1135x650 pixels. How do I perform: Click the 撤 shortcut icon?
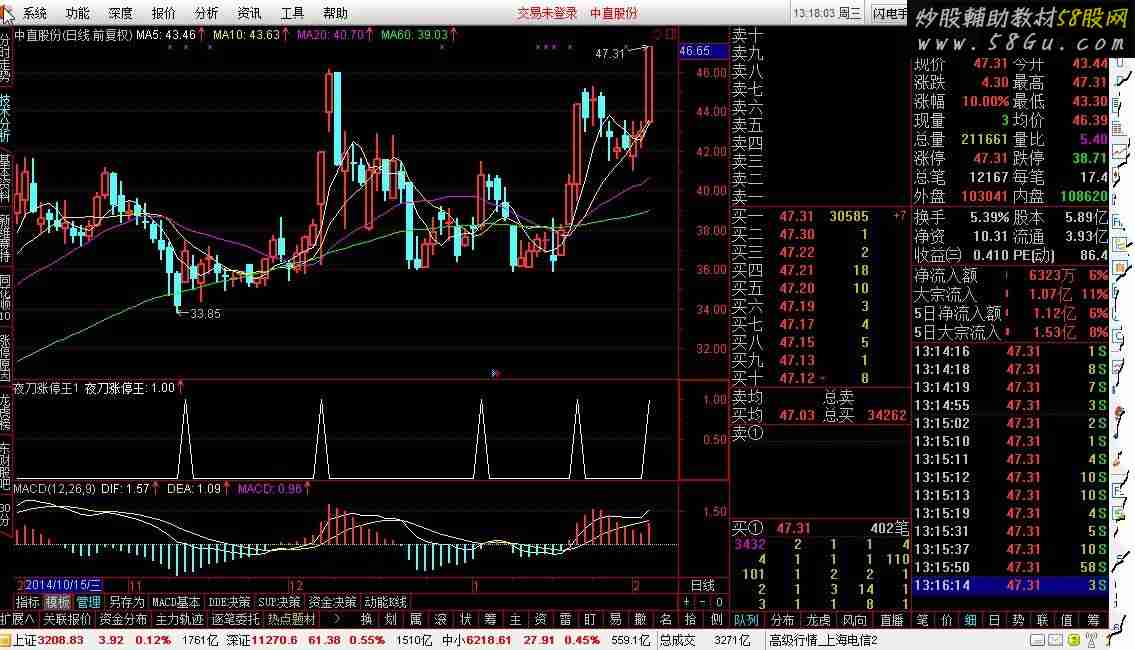coord(641,620)
